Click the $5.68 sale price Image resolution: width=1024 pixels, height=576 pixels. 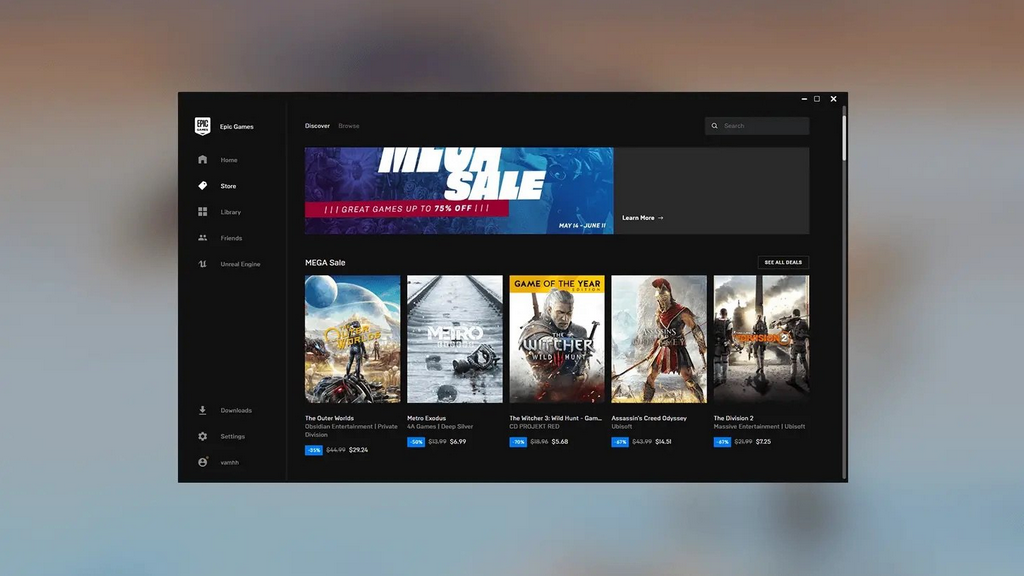pyautogui.click(x=560, y=442)
